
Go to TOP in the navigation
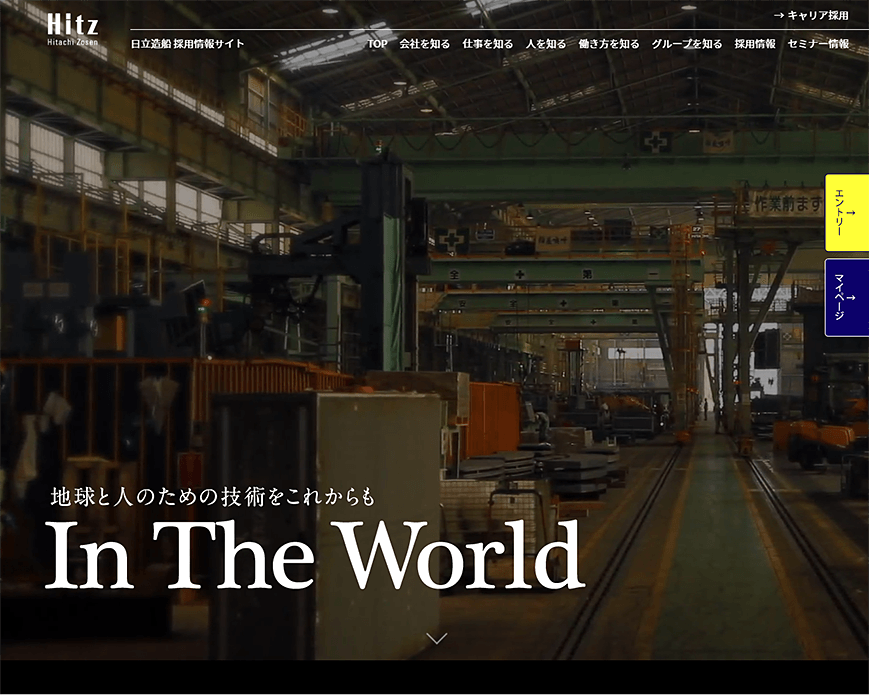377,44
